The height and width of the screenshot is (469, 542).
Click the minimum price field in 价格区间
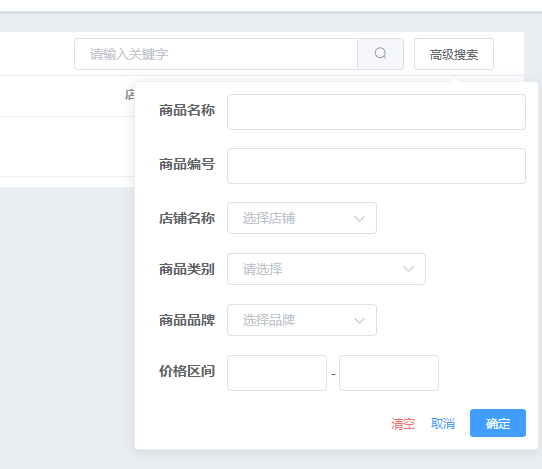click(277, 373)
